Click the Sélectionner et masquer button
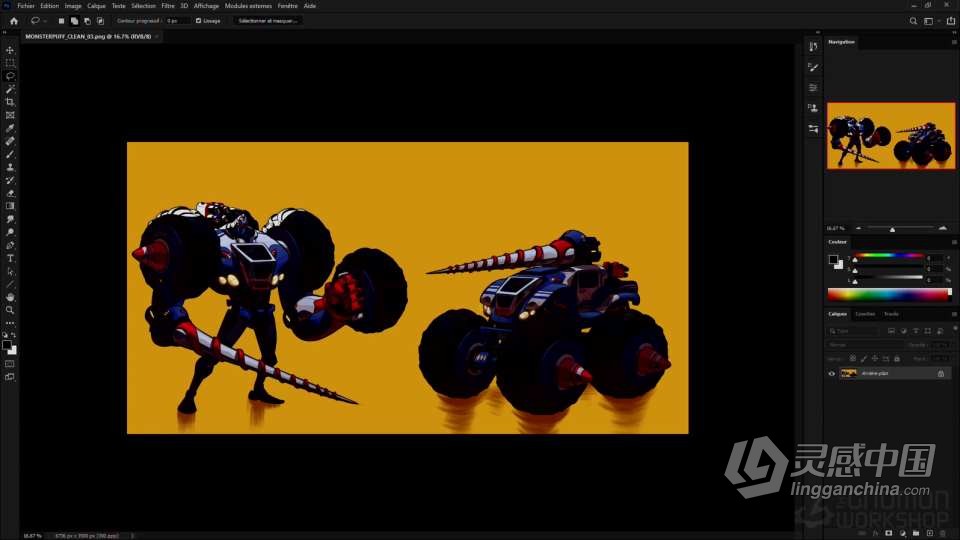This screenshot has height=540, width=960. tap(268, 21)
